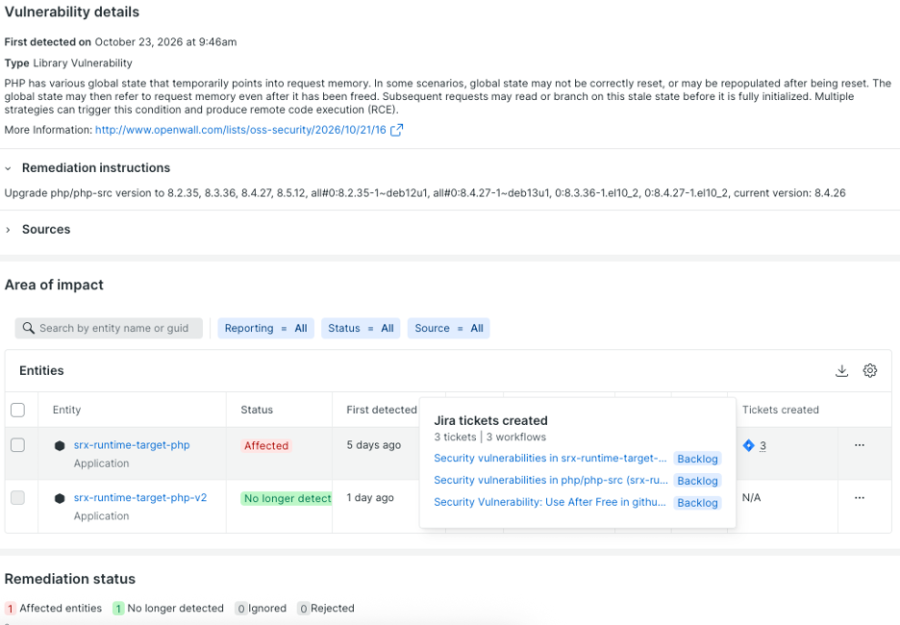Image resolution: width=900 pixels, height=625 pixels.
Task: Click the Entity column header
Action: (67, 410)
